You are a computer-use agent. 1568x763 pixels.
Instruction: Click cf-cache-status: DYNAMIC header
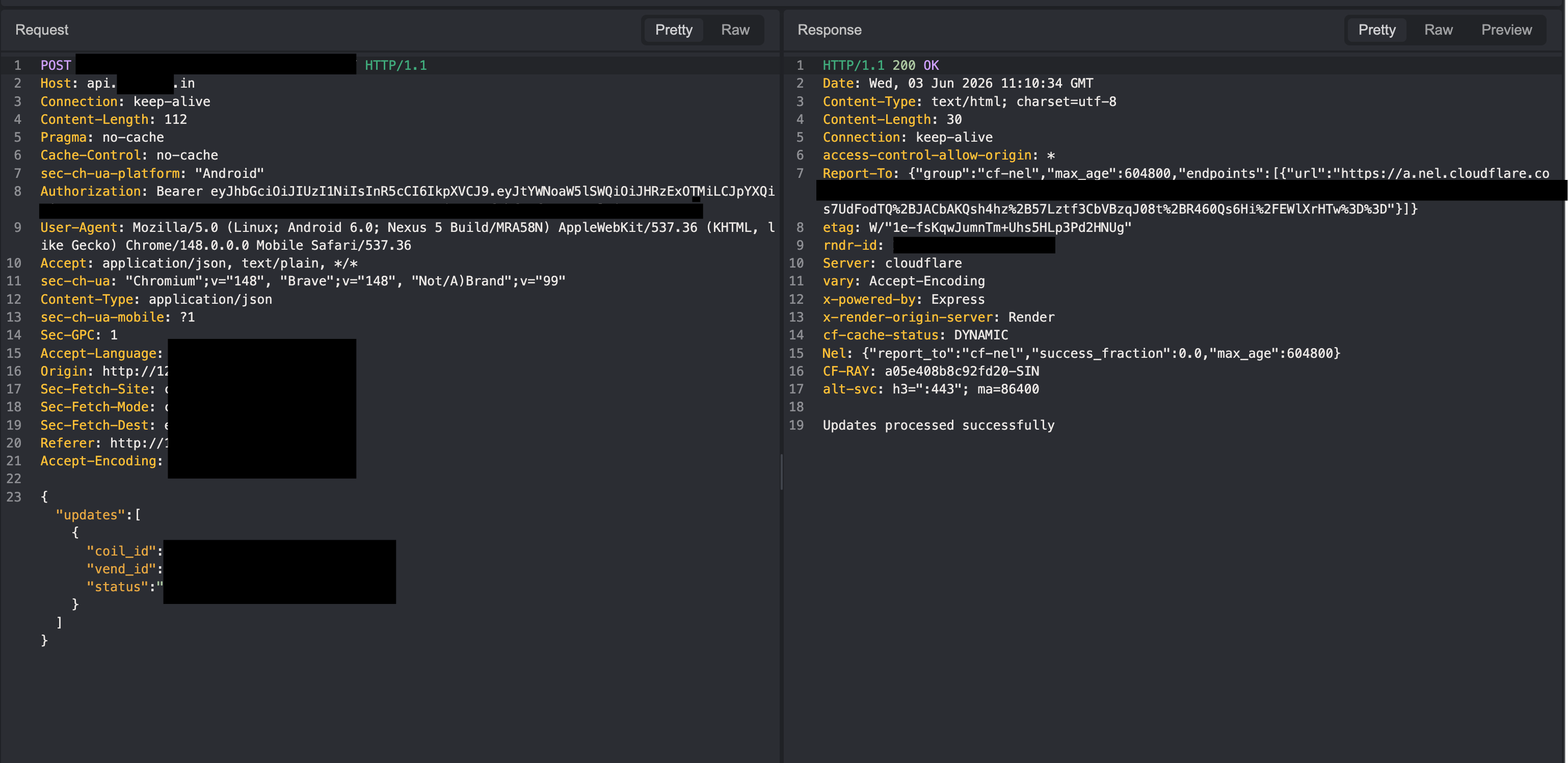(915, 335)
